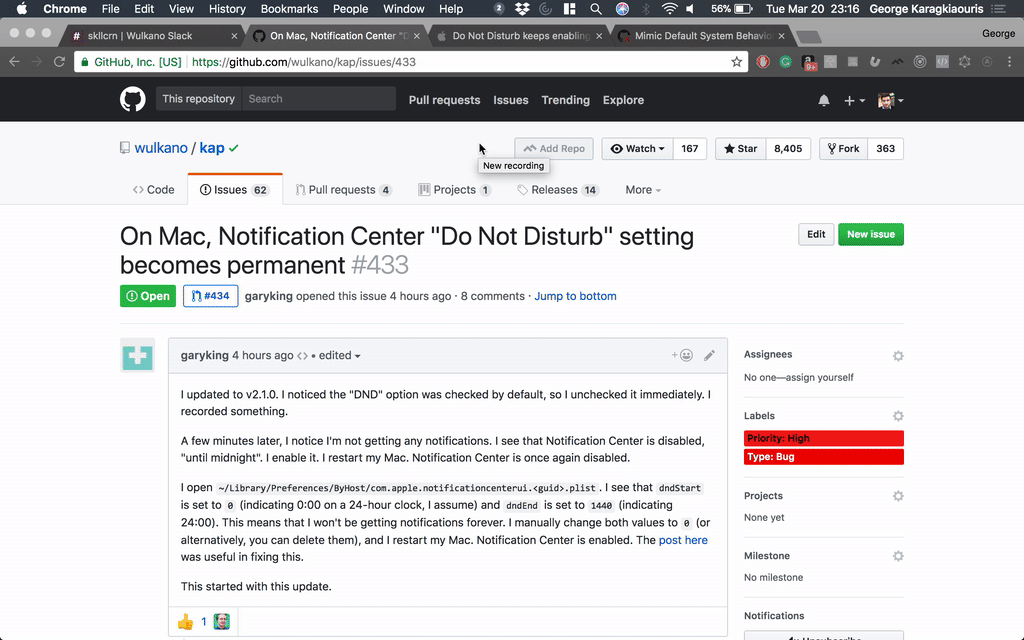The image size is (1024, 640).
Task: Open the concentric circles extension icon
Action: coord(920,62)
